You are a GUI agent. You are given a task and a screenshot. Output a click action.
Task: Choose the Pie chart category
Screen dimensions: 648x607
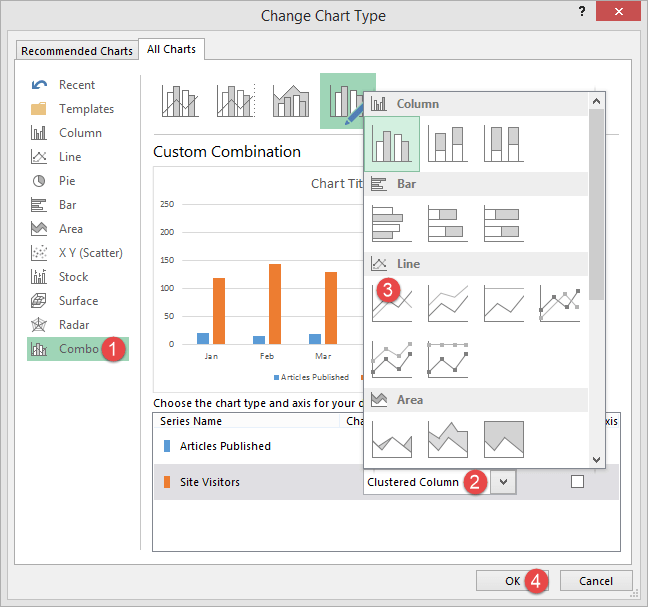[66, 181]
